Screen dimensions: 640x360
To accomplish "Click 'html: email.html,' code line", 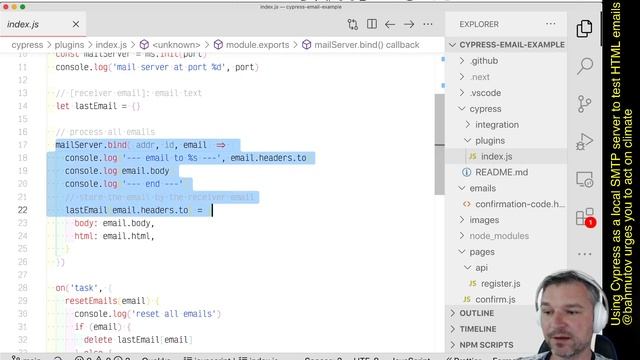I will click(x=114, y=236).
